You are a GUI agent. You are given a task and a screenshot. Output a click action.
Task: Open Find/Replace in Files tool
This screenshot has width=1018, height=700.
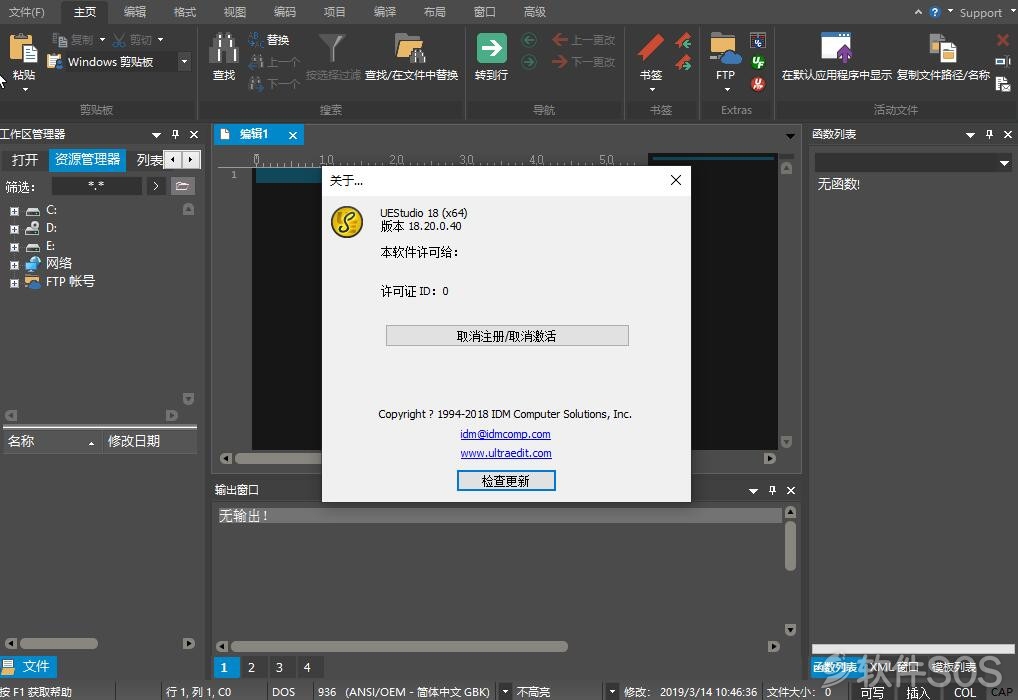point(410,48)
